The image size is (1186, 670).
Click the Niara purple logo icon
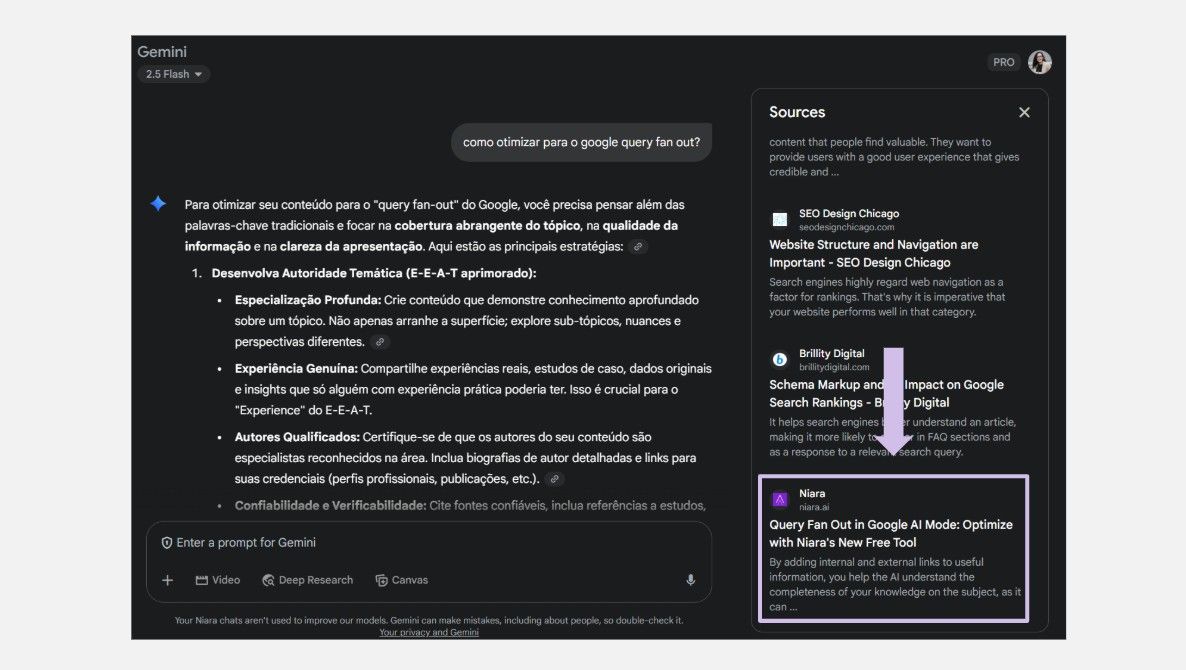780,499
